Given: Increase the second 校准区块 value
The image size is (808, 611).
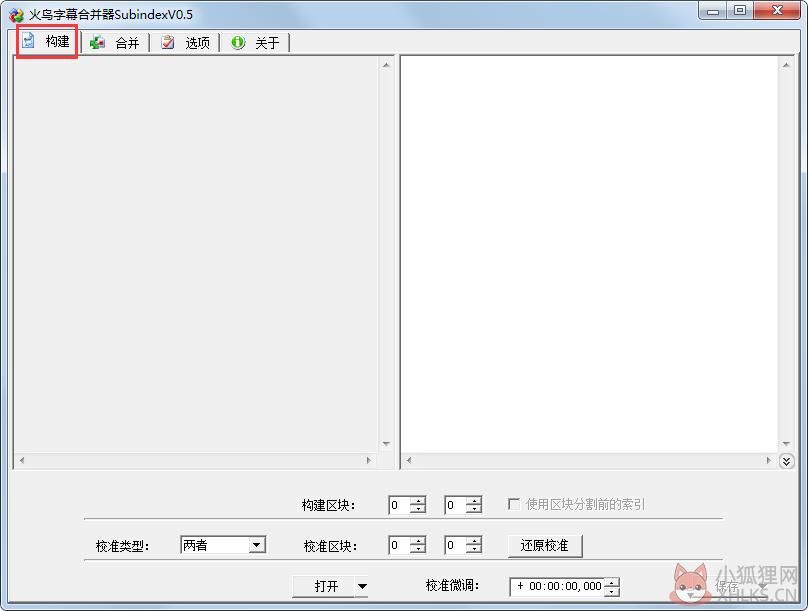Looking at the screenshot, I should 474,541.
